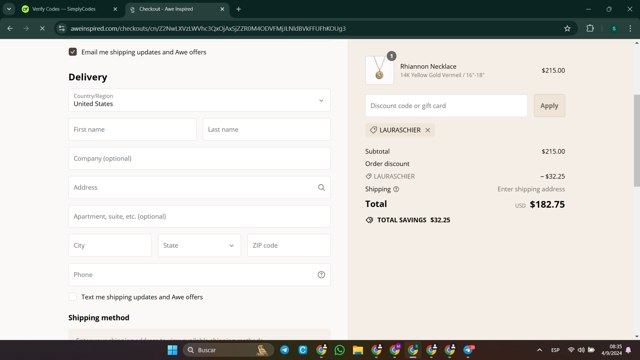Viewport: 640px width, 360px height.
Task: Open the tab search dropdown arrow
Action: pos(9,9)
